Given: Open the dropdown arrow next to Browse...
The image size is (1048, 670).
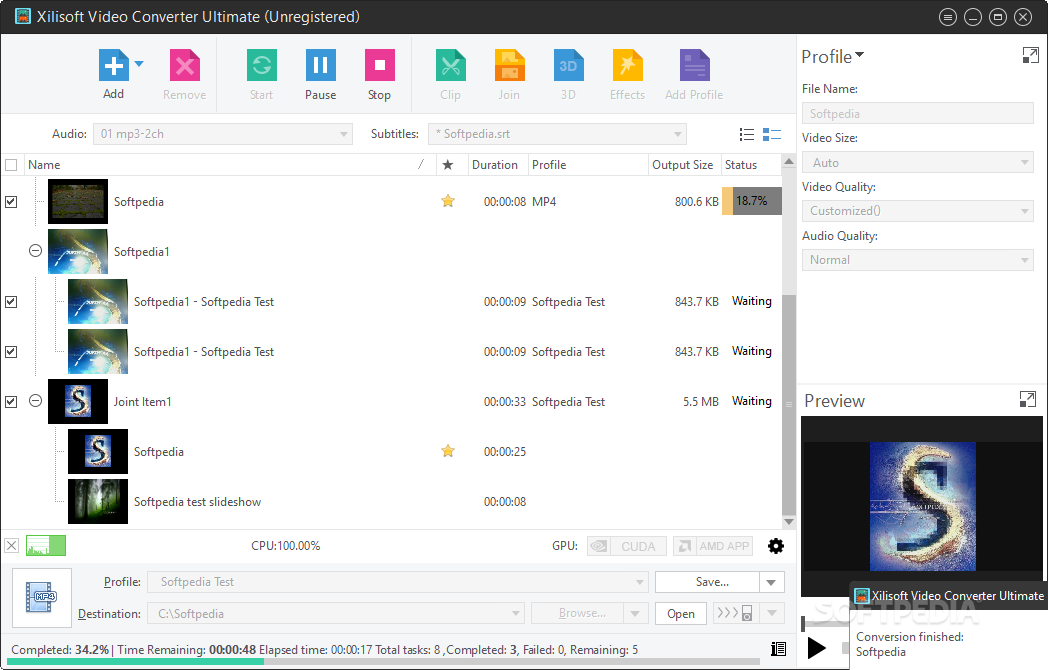Looking at the screenshot, I should pos(636,613).
